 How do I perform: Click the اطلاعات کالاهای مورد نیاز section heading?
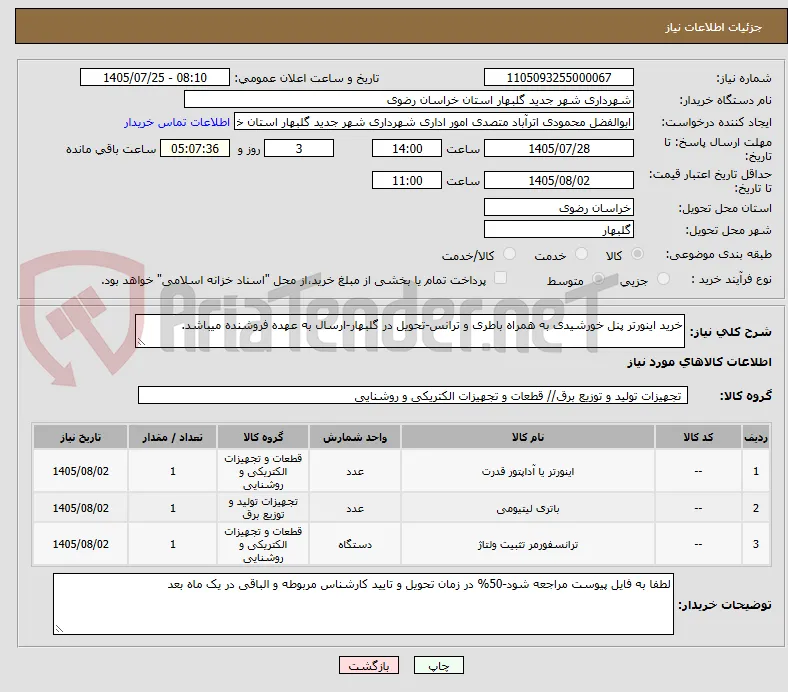click(x=699, y=362)
